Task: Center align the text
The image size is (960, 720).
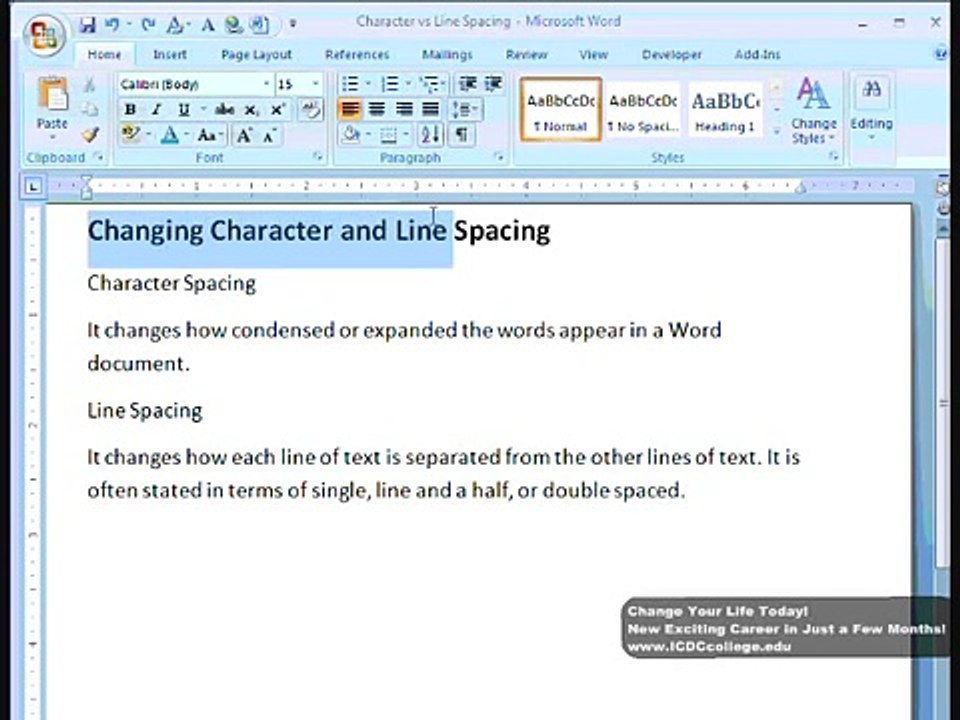Action: click(377, 110)
